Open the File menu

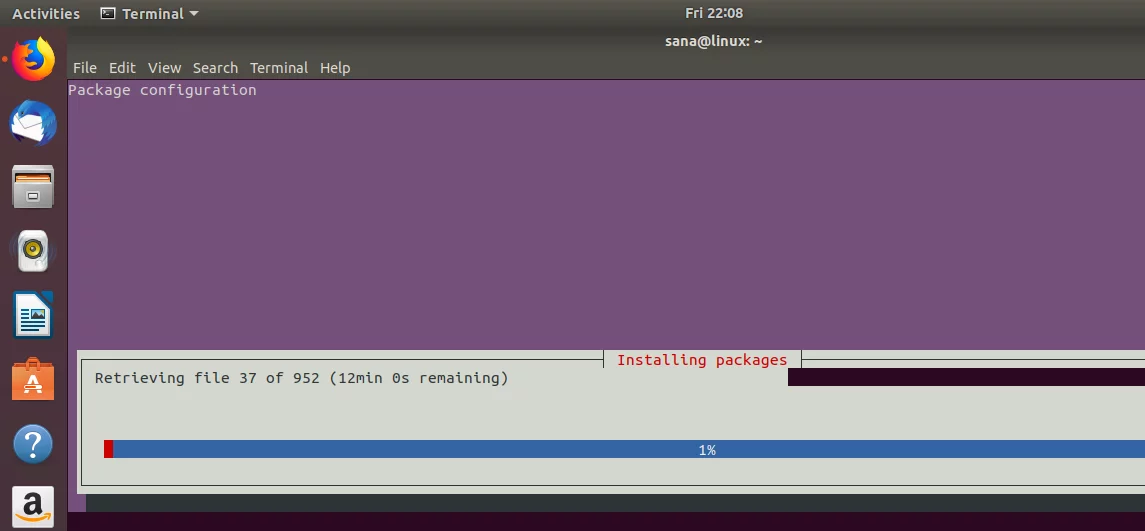(85, 68)
